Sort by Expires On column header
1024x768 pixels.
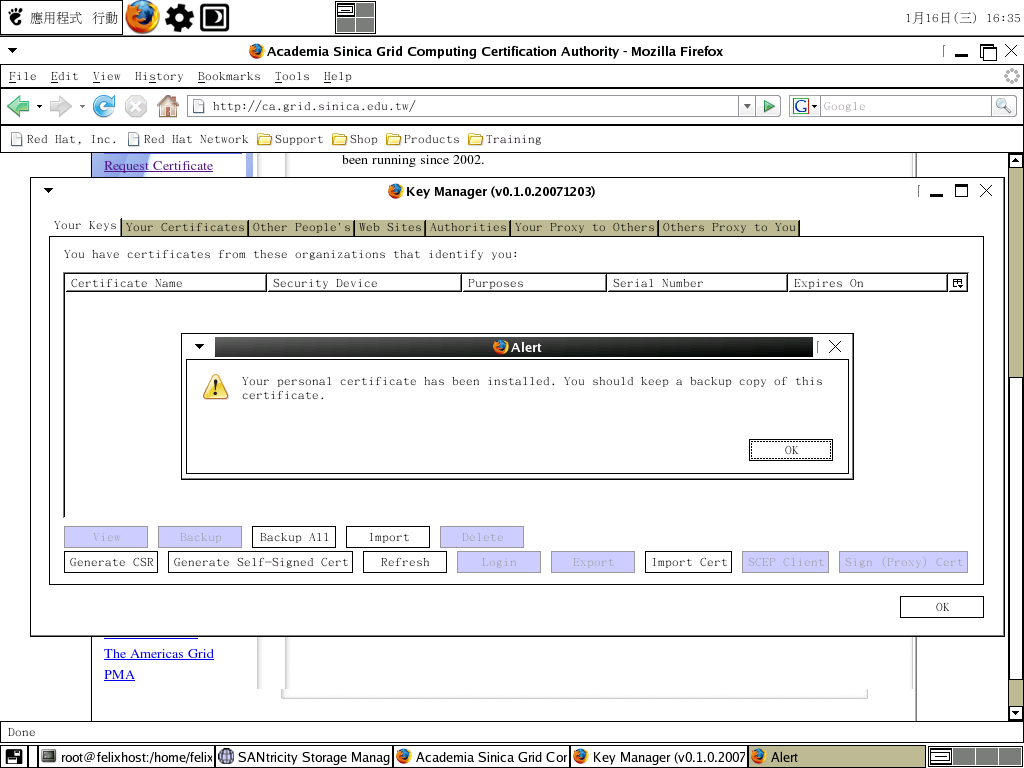[x=867, y=283]
